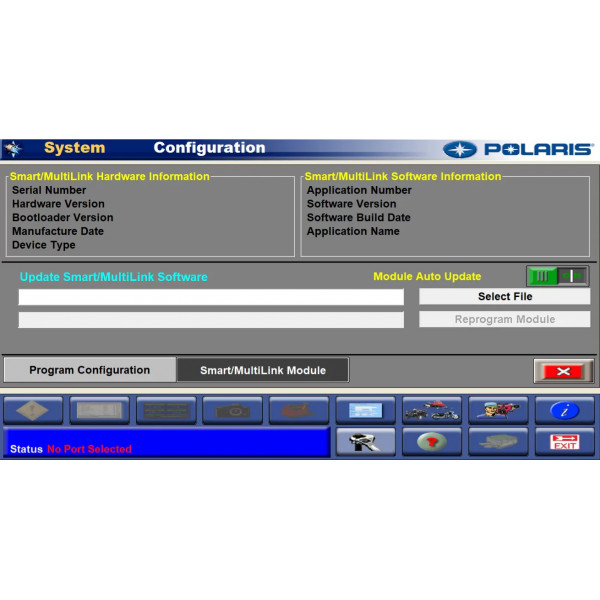600x600 pixels.
Task: Click the hand with wrench configuration icon
Action: tap(365, 442)
